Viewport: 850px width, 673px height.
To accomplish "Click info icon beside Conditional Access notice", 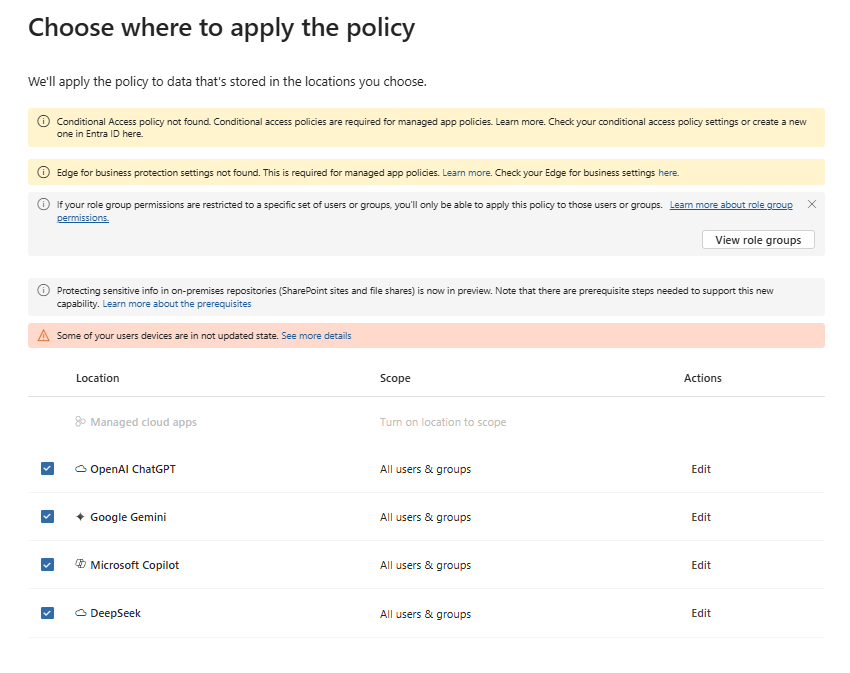I will point(43,121).
